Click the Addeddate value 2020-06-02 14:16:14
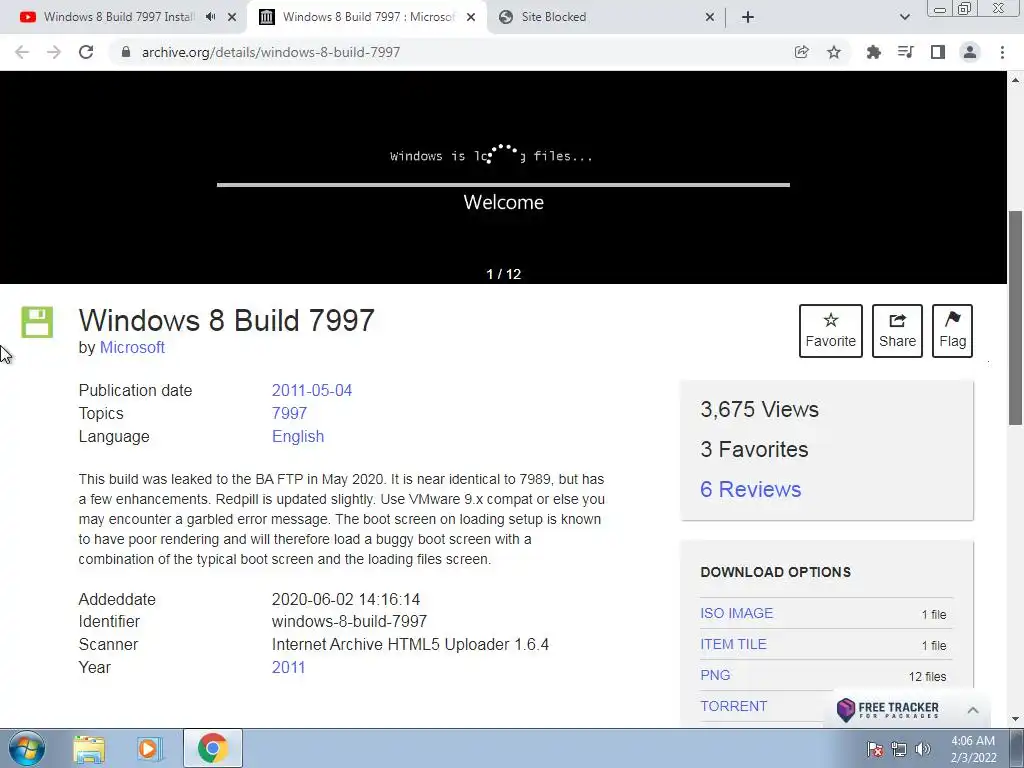Viewport: 1024px width, 768px height. pos(345,600)
